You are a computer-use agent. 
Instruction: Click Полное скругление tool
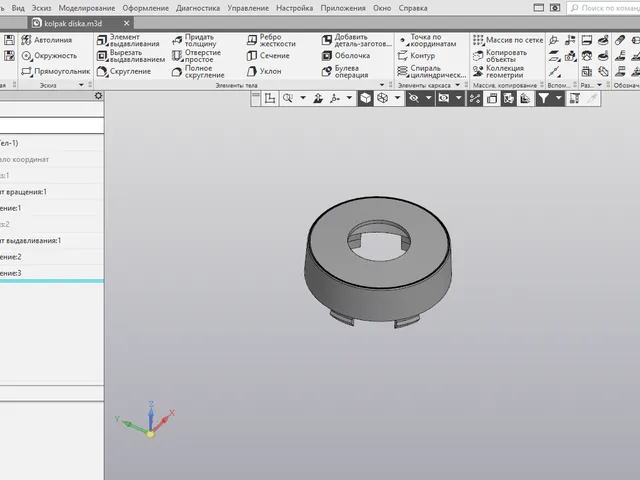coord(198,71)
